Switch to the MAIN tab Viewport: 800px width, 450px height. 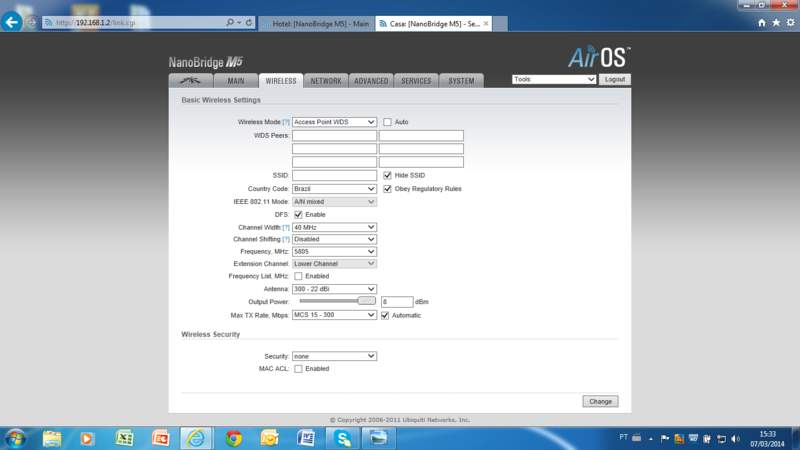(236, 81)
